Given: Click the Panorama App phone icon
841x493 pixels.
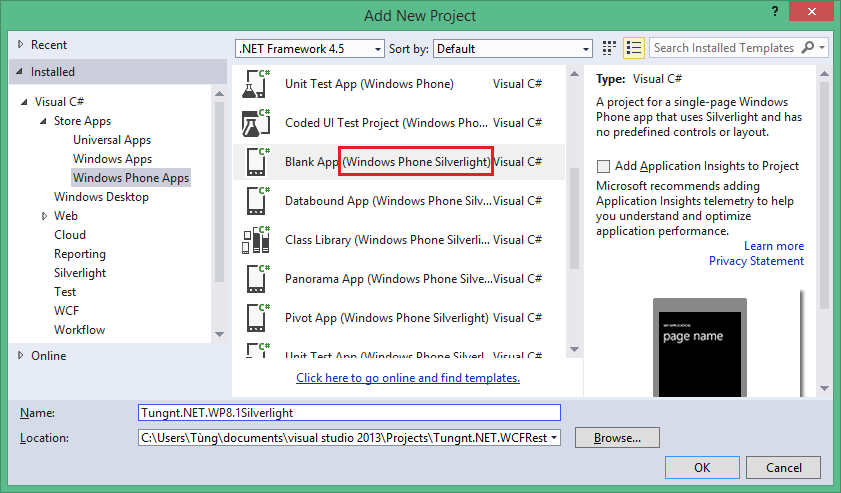Looking at the screenshot, I should [x=256, y=279].
